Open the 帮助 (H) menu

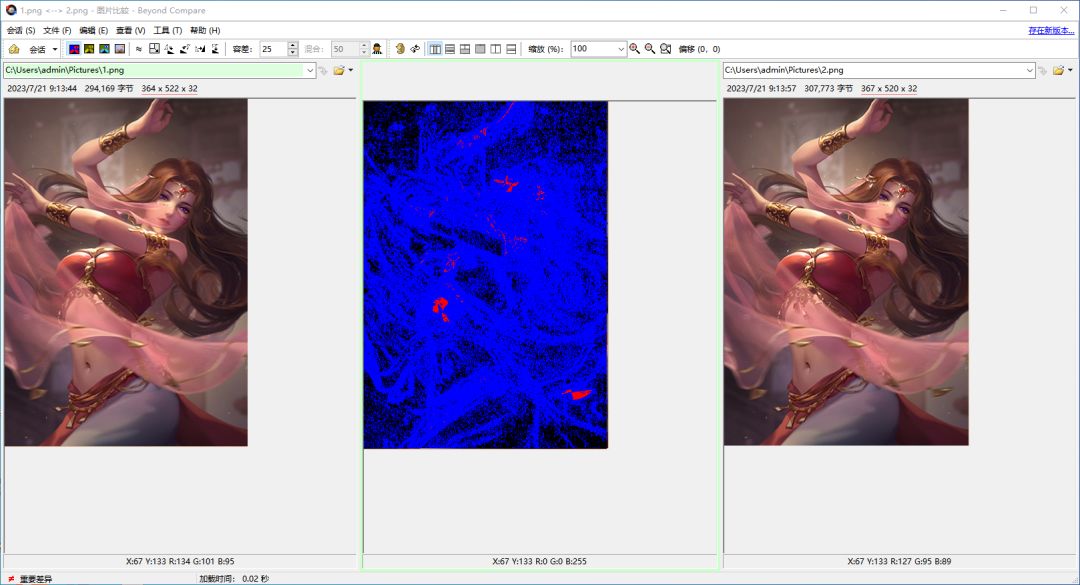[x=205, y=30]
